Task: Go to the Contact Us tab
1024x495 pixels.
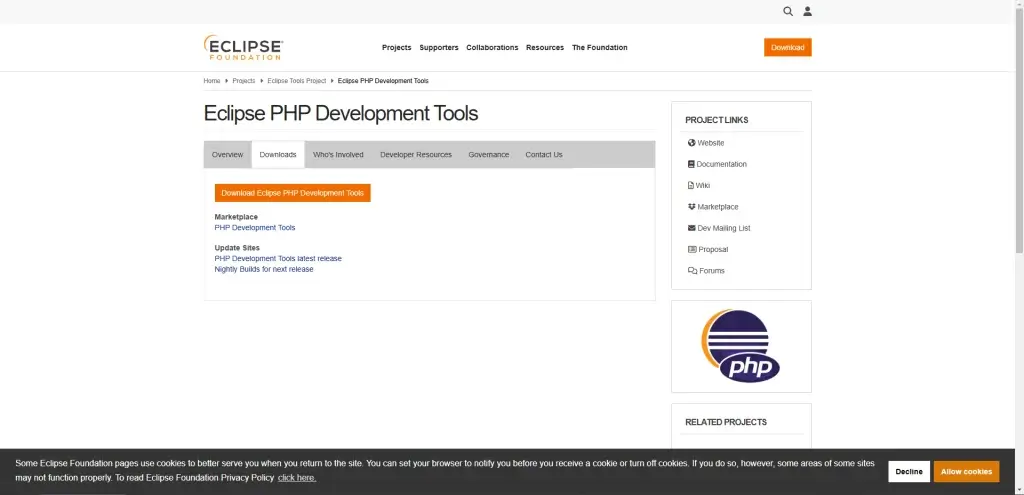Action: (543, 155)
